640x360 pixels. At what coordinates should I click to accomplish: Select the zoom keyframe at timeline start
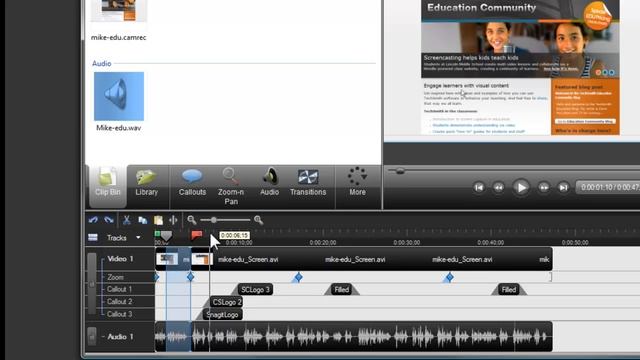point(157,277)
